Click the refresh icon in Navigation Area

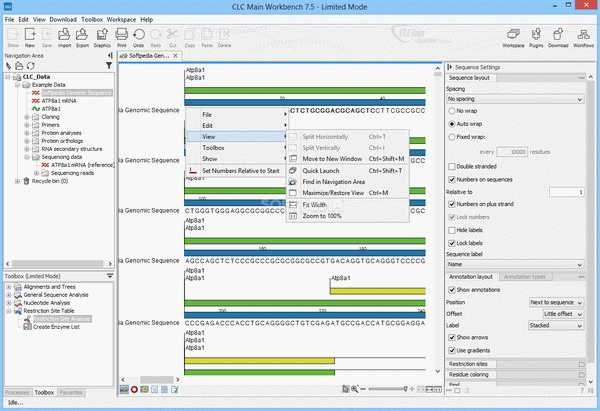[x=31, y=66]
